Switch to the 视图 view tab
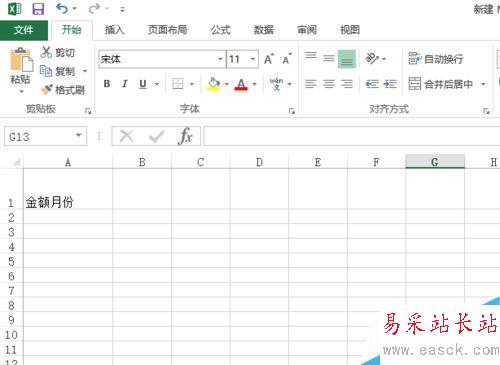This screenshot has width=500, height=365. 350,30
